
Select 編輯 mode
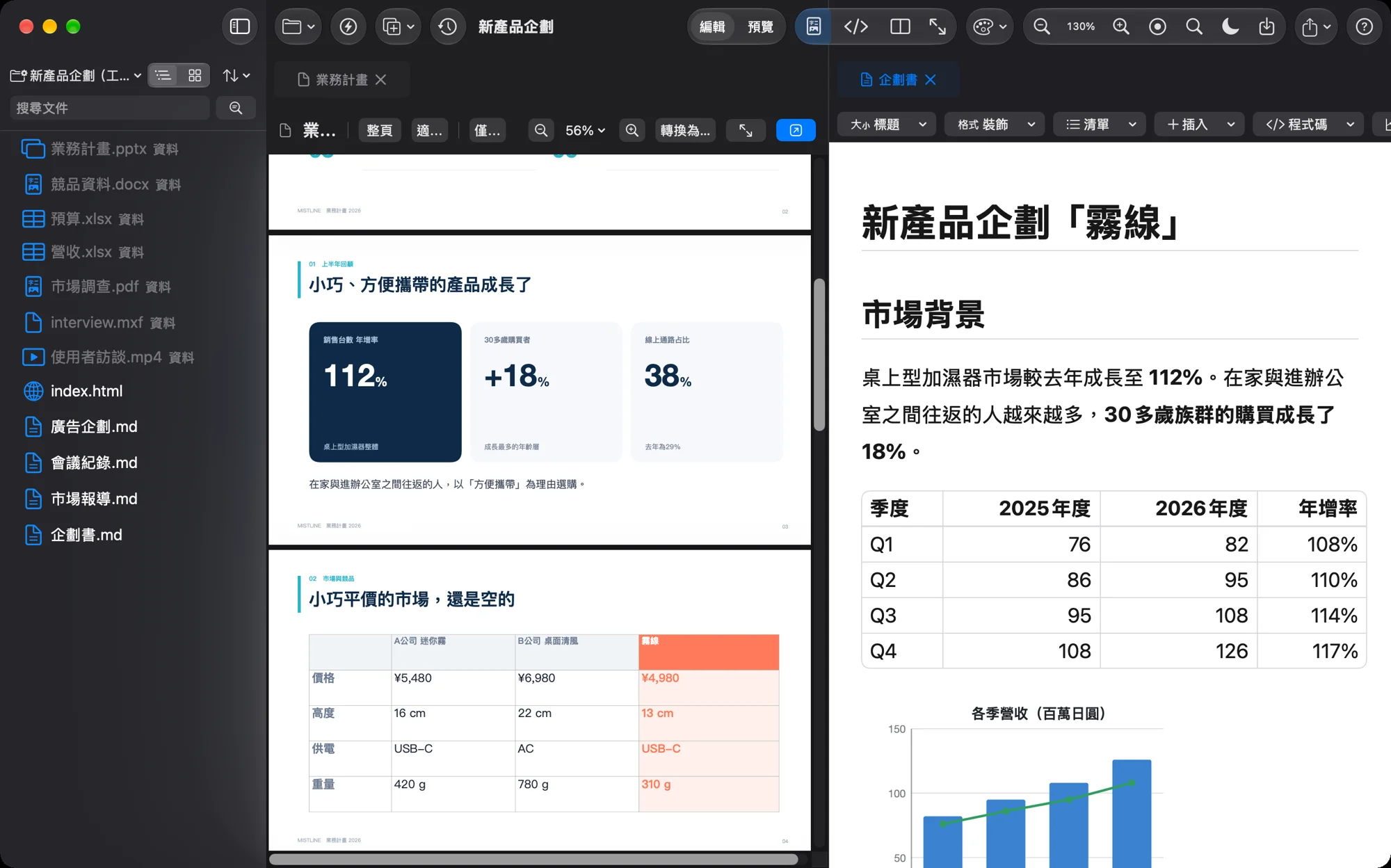[x=712, y=26]
